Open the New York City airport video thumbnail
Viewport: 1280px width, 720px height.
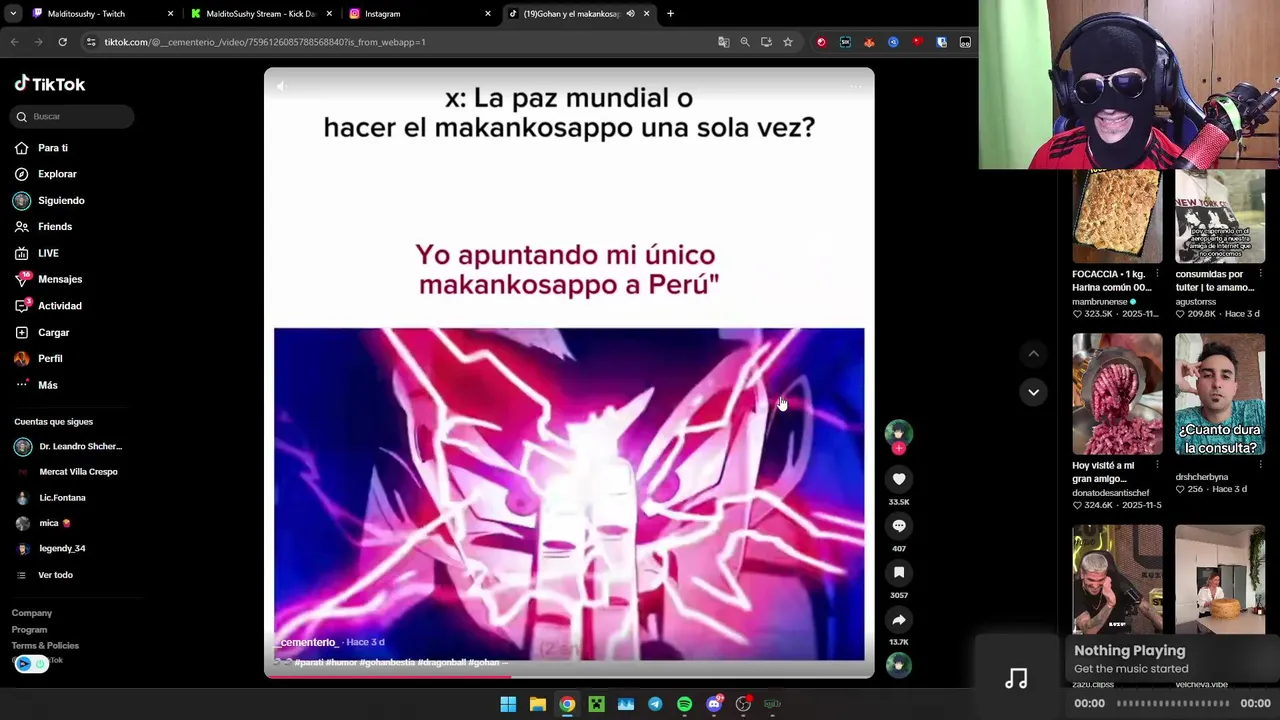pos(1220,216)
